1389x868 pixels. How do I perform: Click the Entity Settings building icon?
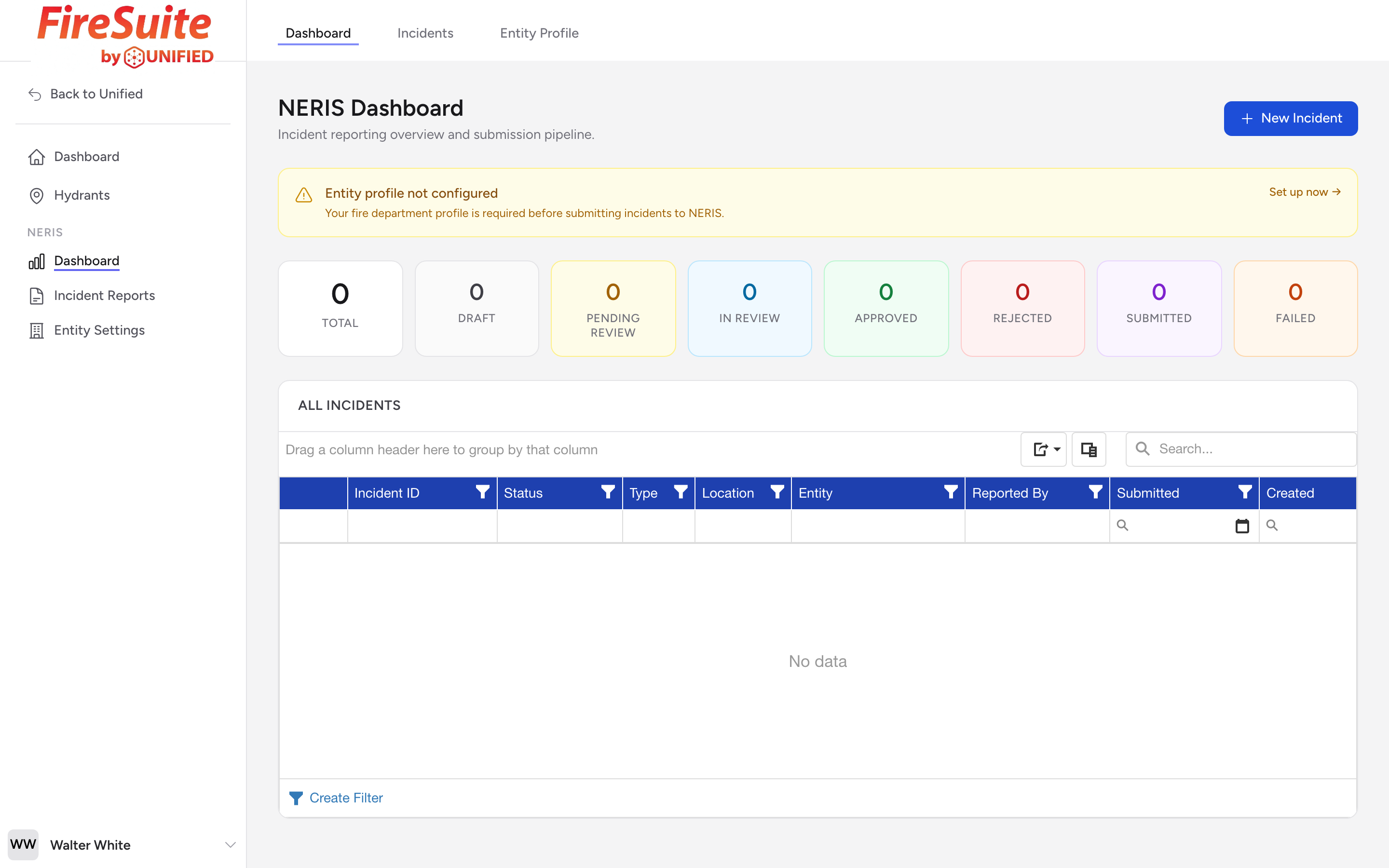(x=37, y=331)
